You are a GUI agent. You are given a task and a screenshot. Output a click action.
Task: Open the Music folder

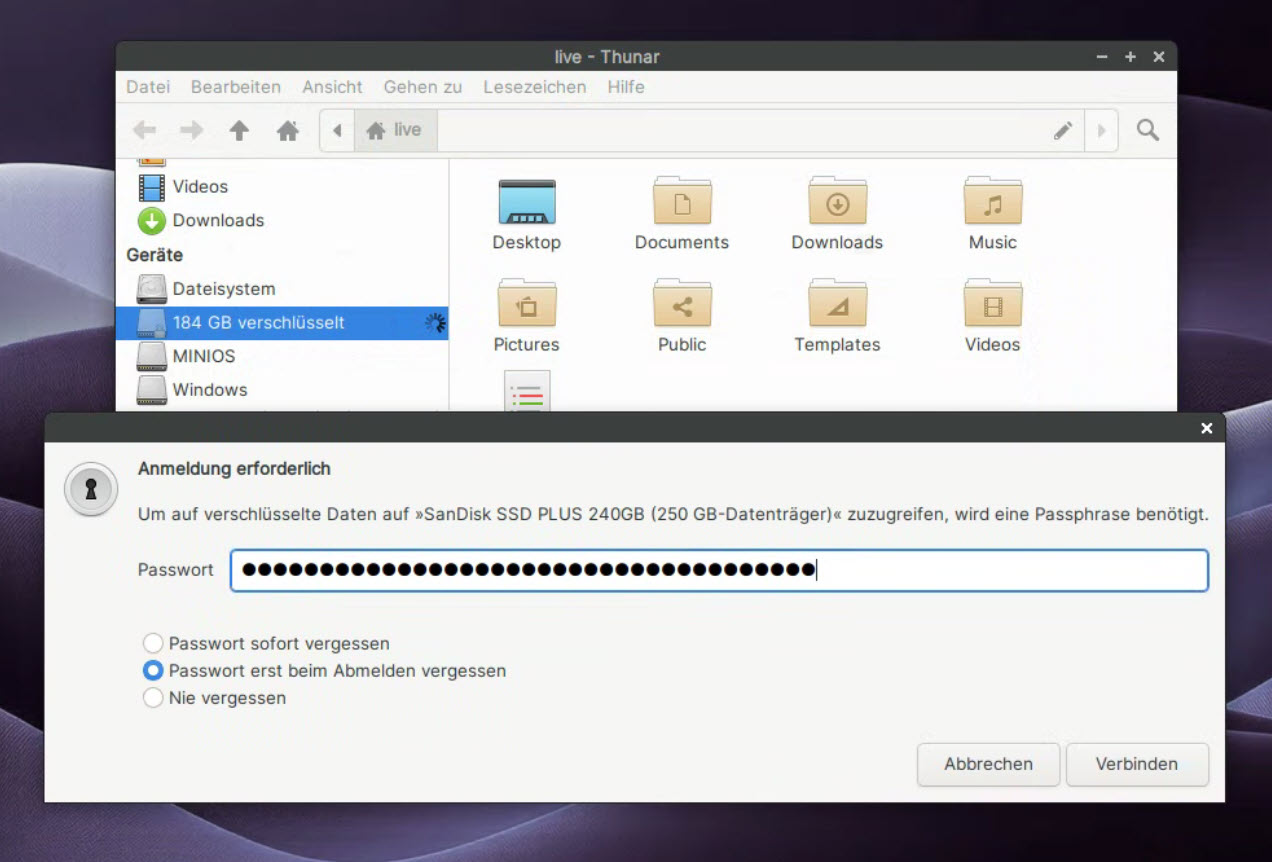pos(992,203)
